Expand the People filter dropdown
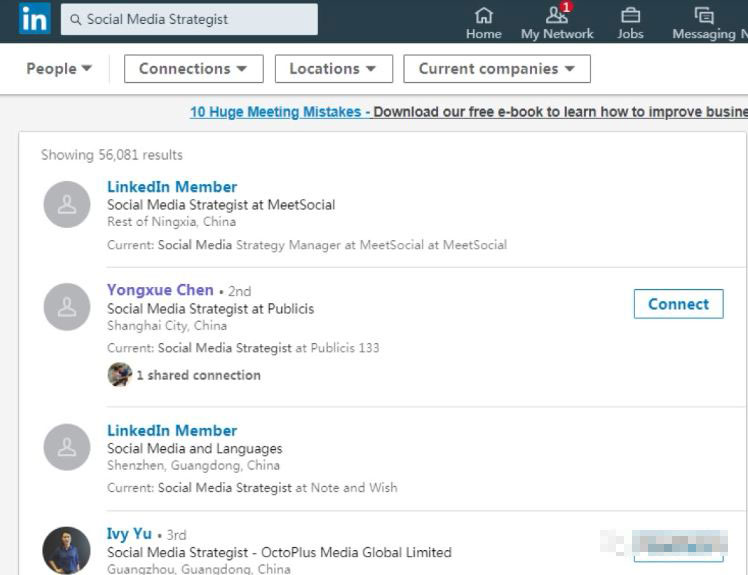 click(x=59, y=69)
